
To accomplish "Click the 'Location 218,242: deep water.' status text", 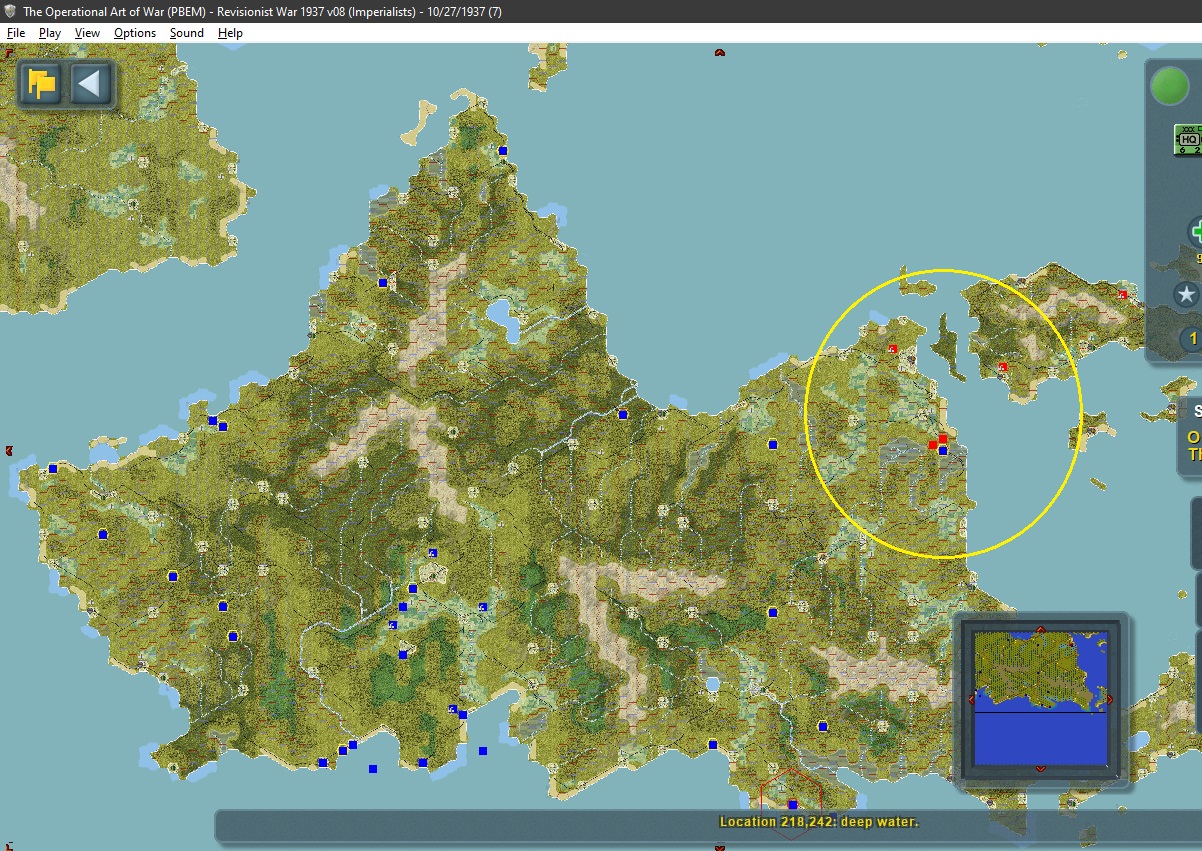I will (x=818, y=822).
